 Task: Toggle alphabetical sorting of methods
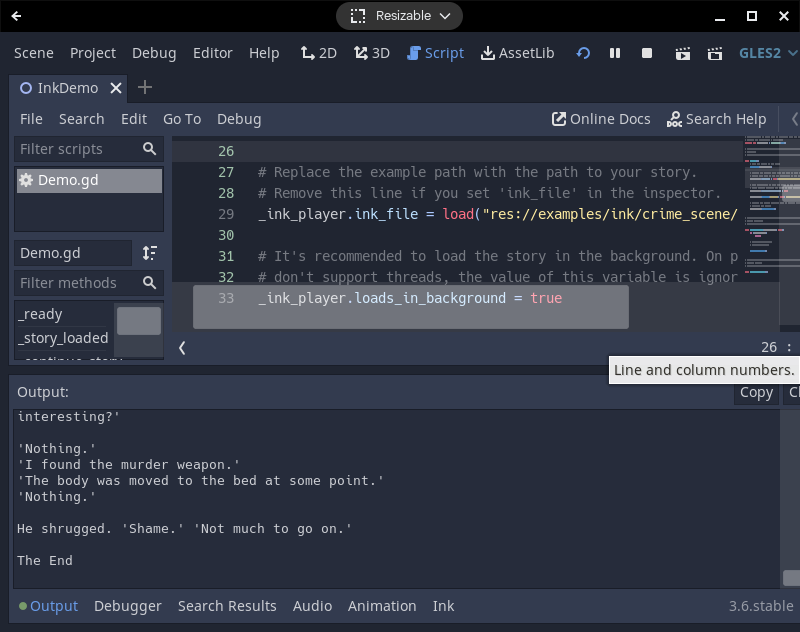pos(149,253)
